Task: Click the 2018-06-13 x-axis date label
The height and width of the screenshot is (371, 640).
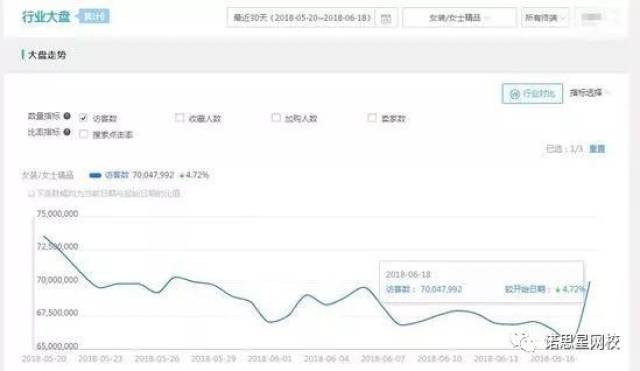Action: tap(496, 358)
